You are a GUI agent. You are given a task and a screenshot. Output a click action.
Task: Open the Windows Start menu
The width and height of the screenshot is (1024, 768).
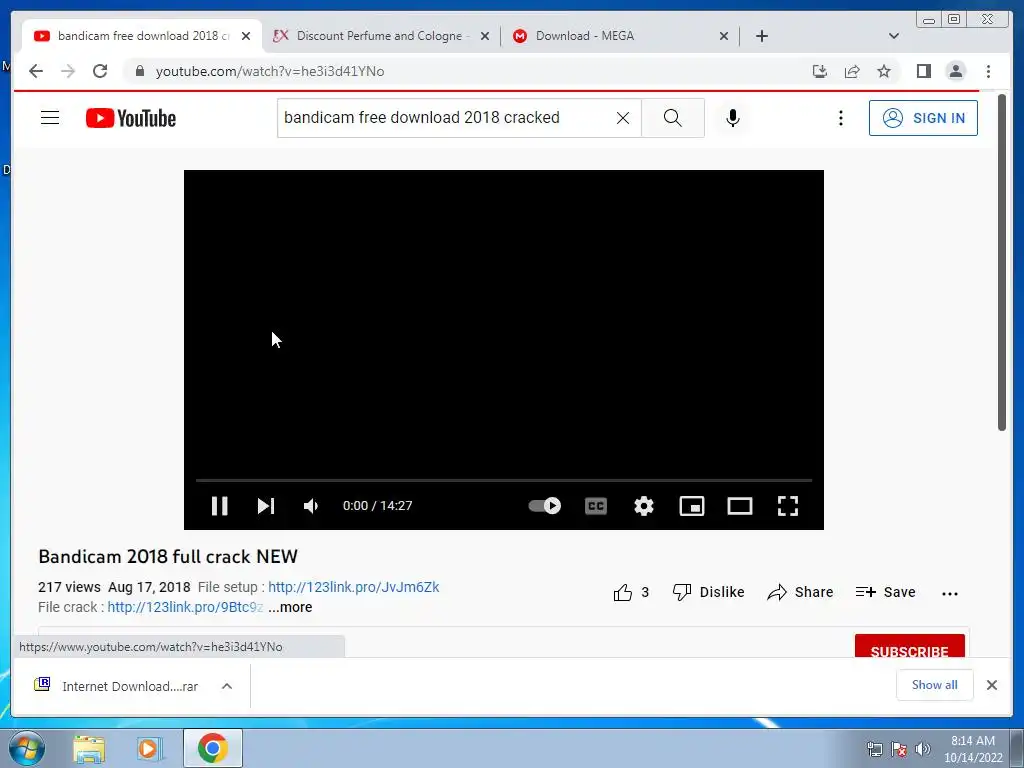[x=26, y=748]
